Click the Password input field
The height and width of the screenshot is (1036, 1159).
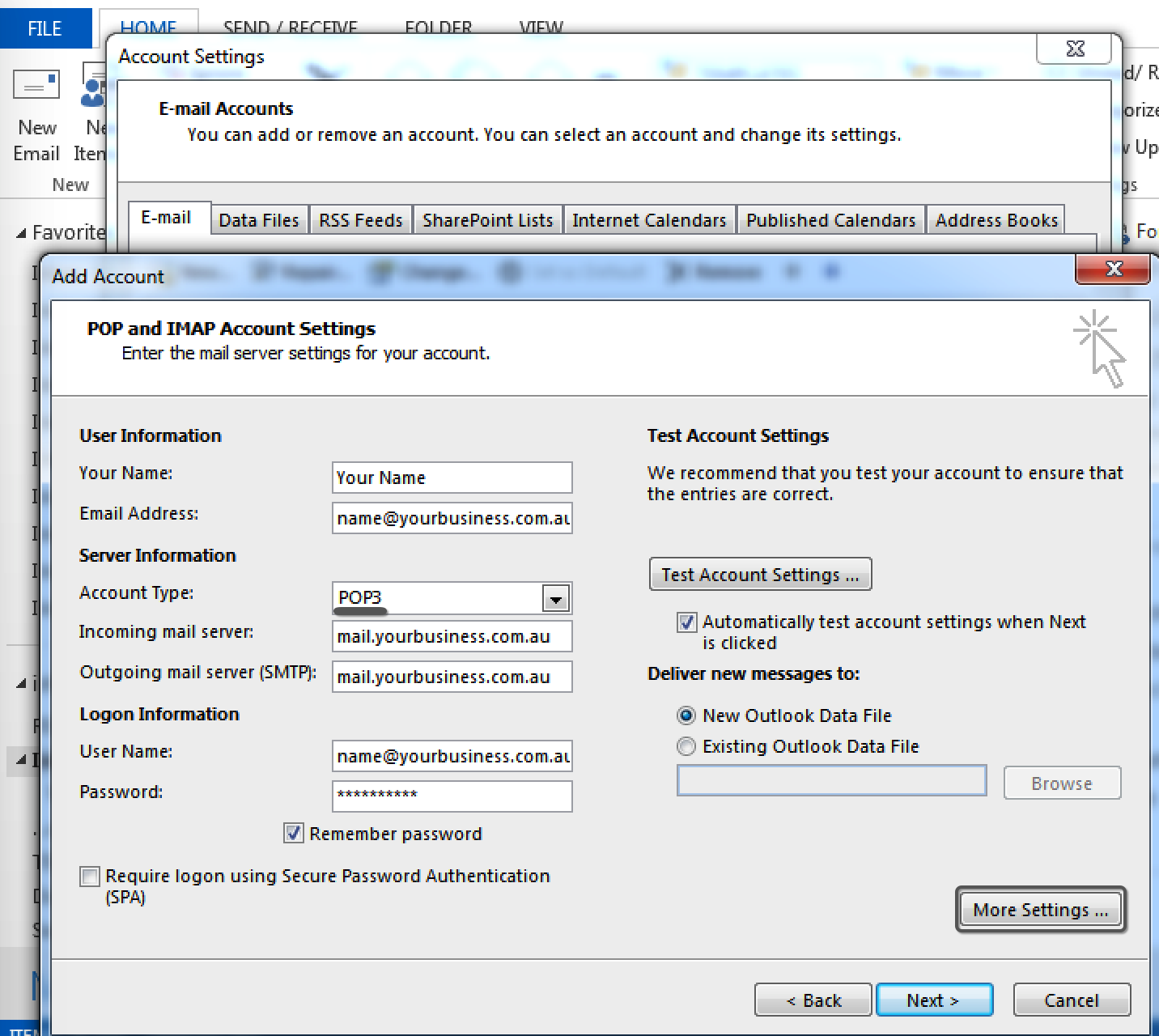452,796
